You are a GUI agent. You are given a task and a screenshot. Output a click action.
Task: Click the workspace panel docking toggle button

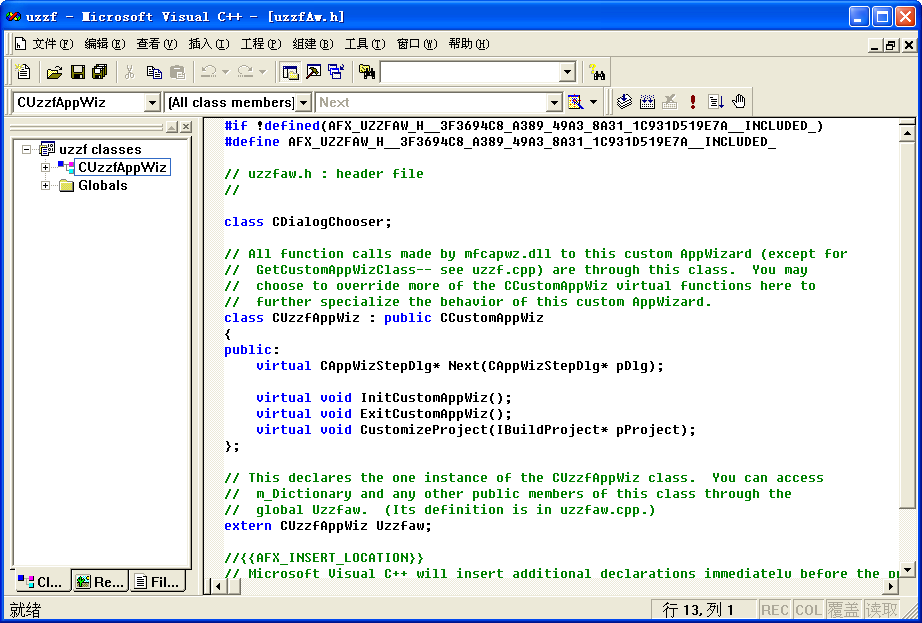[172, 127]
